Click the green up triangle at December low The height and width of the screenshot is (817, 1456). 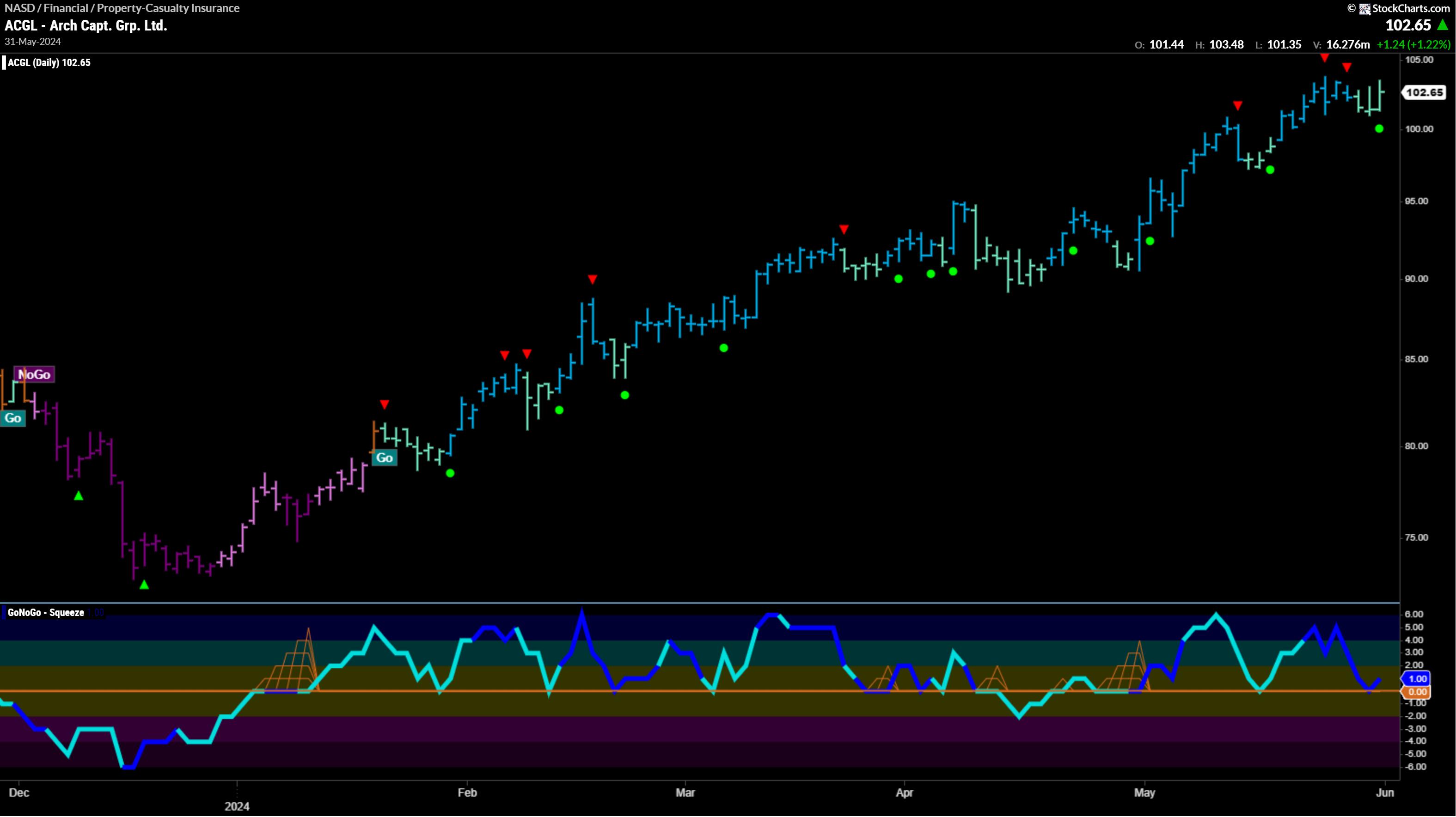pos(144,585)
